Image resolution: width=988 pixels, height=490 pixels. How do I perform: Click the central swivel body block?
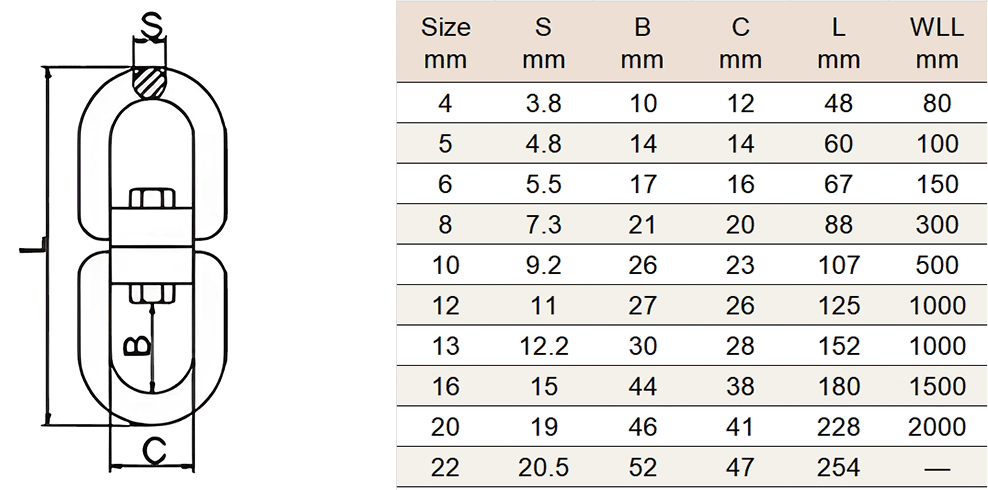(152, 246)
